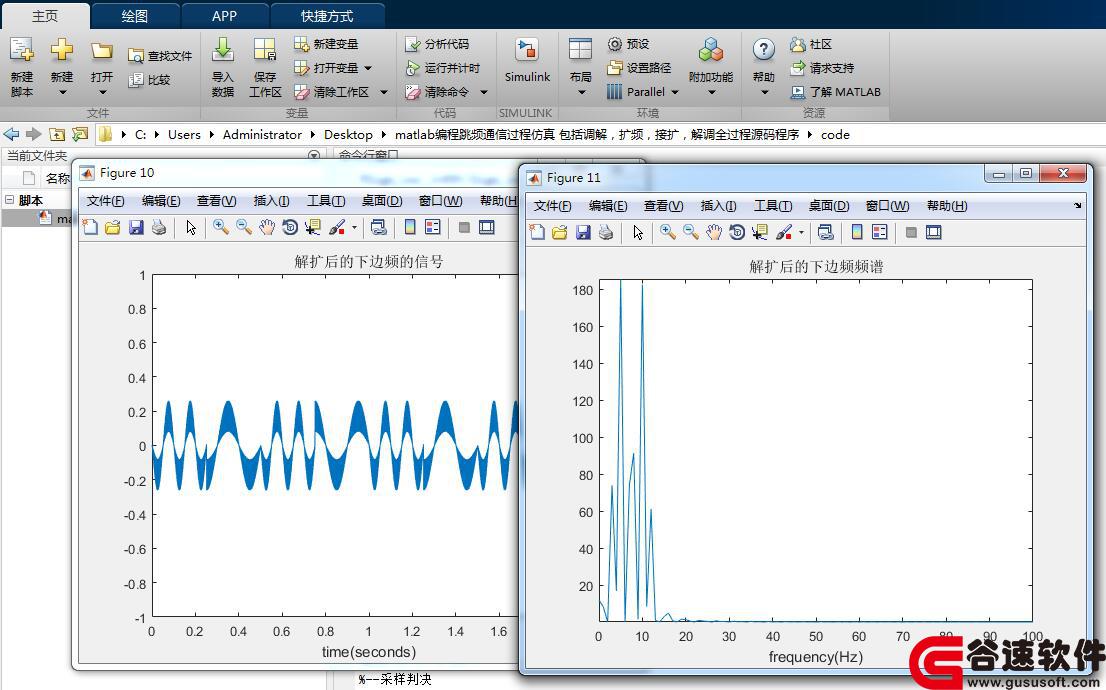
Task: Create a new script with 新建脚本
Action: (22, 67)
